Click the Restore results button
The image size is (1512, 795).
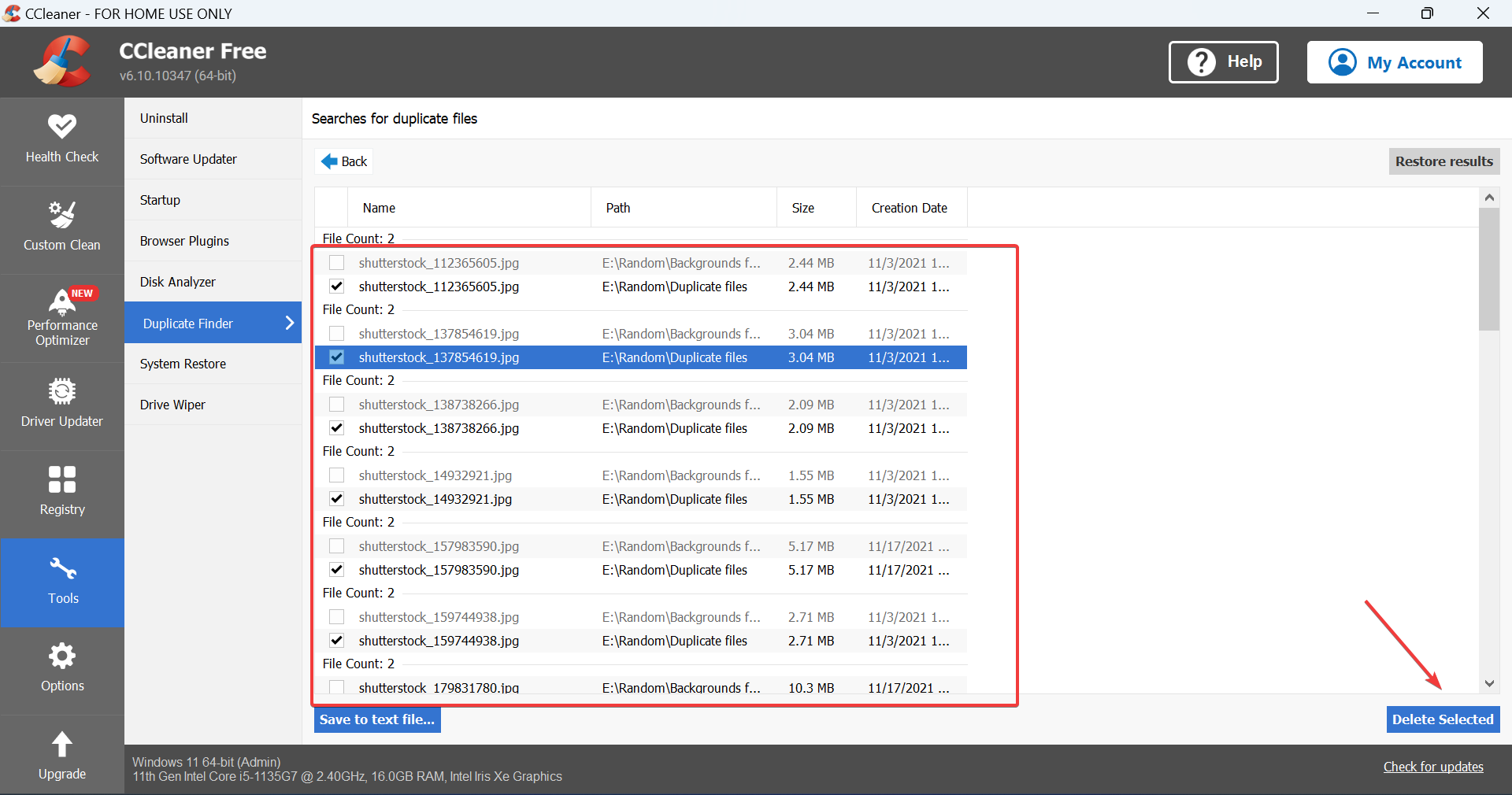coord(1444,161)
